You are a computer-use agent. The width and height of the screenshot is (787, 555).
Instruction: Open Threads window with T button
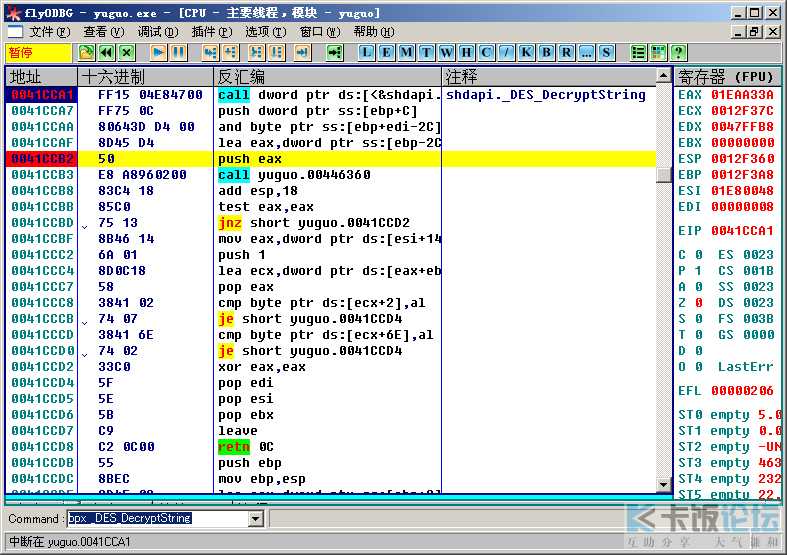pyautogui.click(x=427, y=53)
